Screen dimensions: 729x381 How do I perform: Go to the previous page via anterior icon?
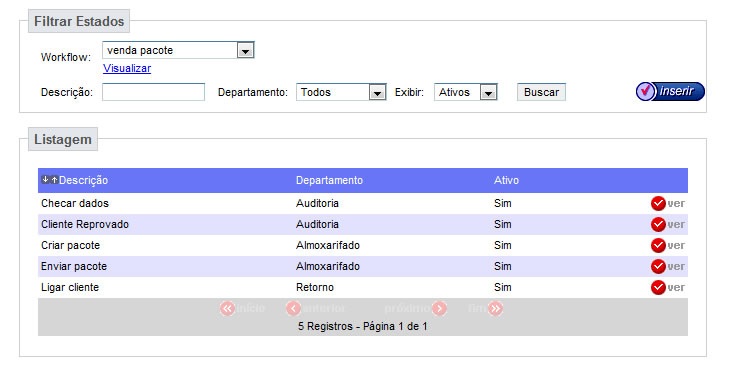(x=293, y=308)
